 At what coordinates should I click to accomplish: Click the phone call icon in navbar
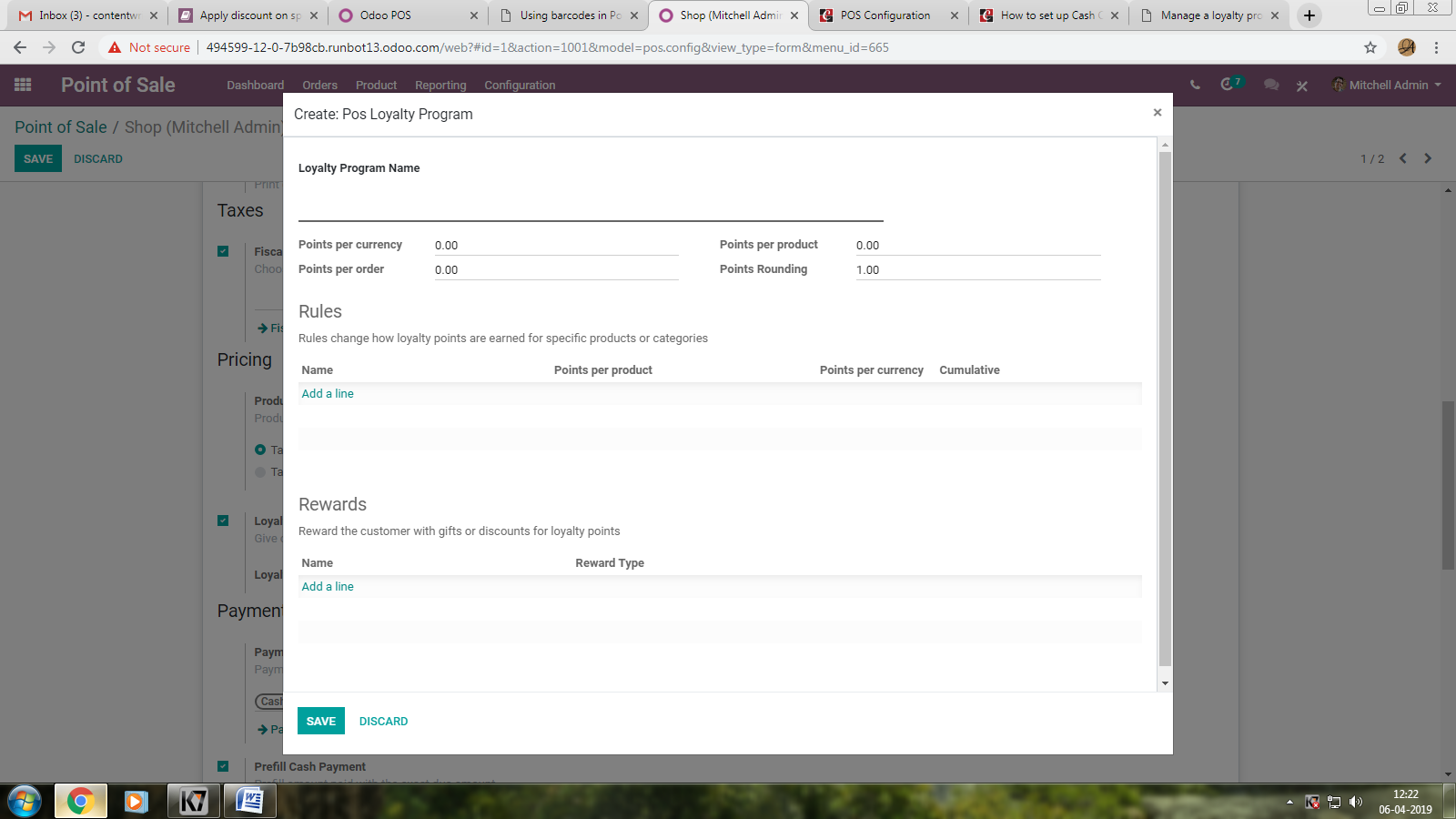pos(1195,85)
